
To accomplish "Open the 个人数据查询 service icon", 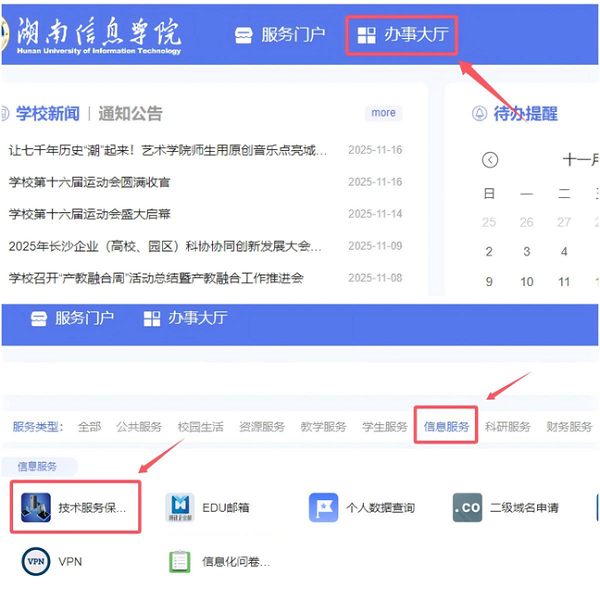I will [323, 507].
